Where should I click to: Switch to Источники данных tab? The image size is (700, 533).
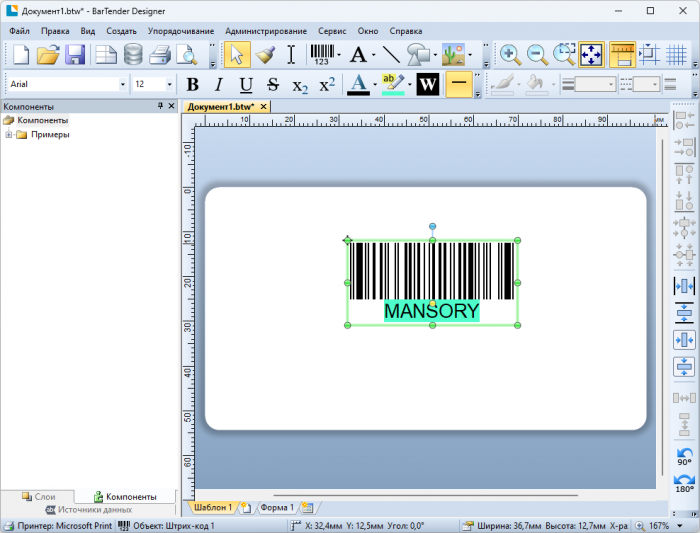tap(89, 509)
